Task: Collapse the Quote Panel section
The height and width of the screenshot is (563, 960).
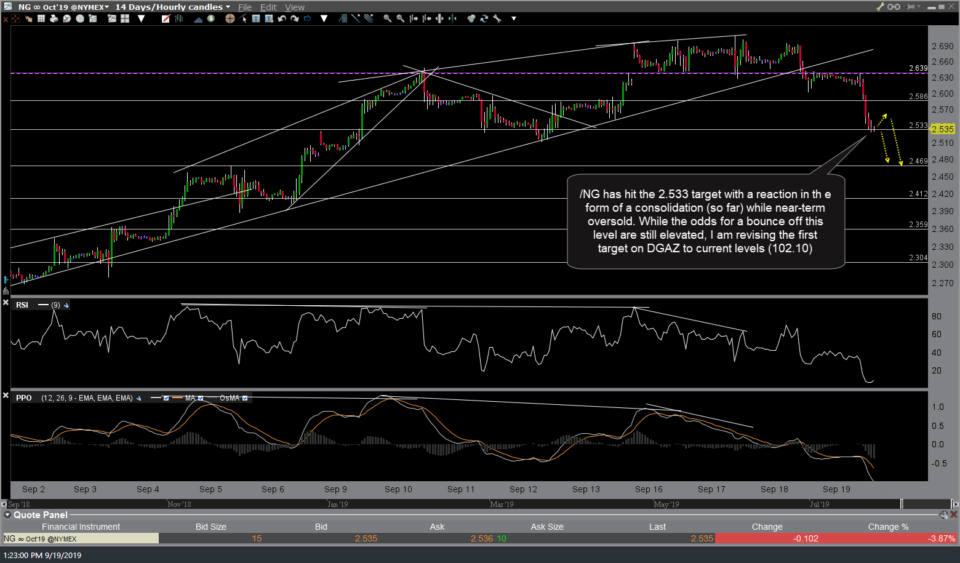Action: coord(7,515)
